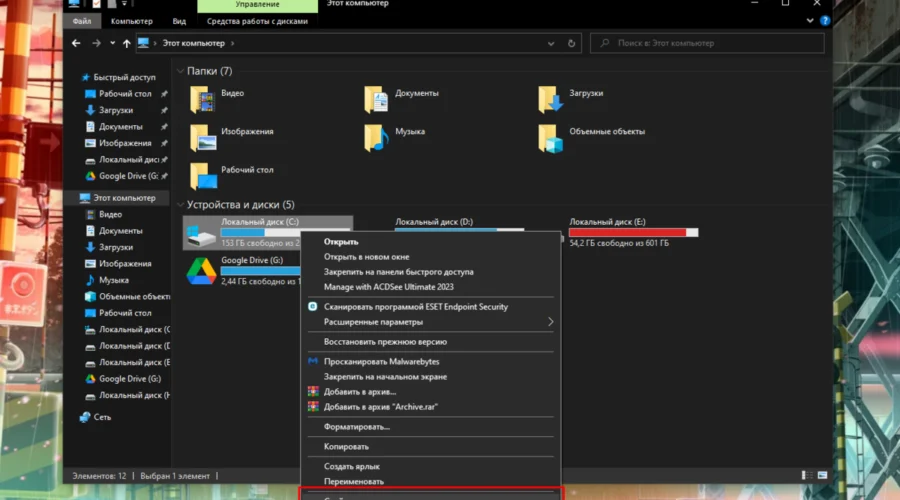Open Загрузки under Quick access
The width and height of the screenshot is (900, 500).
115,110
